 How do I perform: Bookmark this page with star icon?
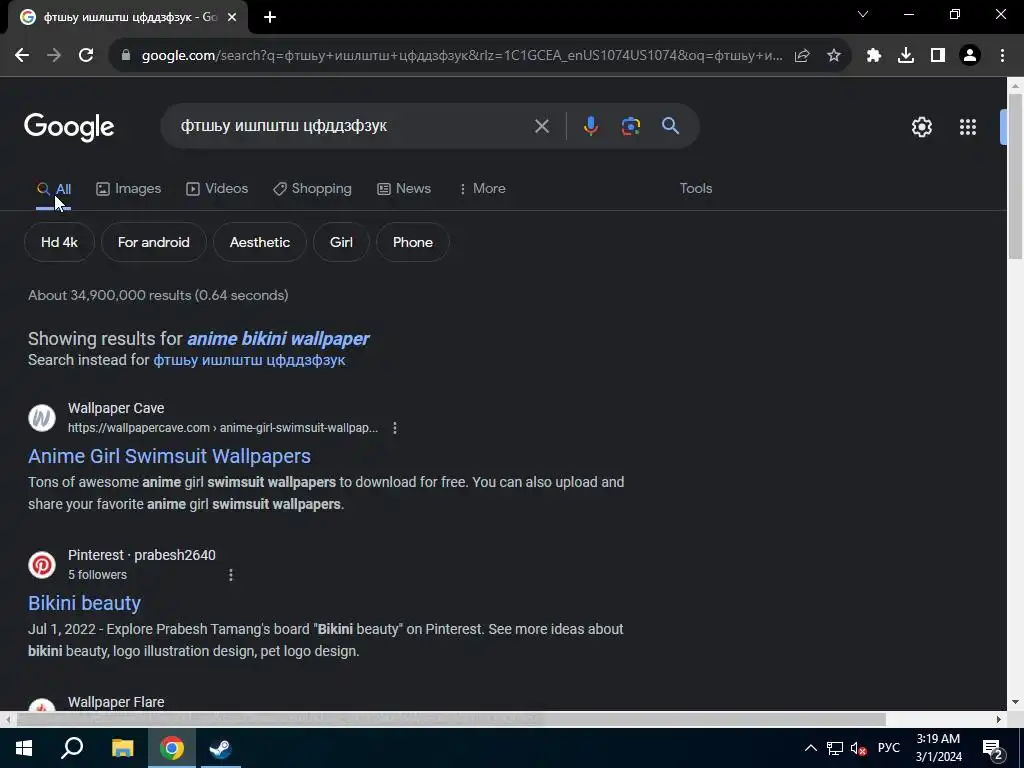(833, 56)
